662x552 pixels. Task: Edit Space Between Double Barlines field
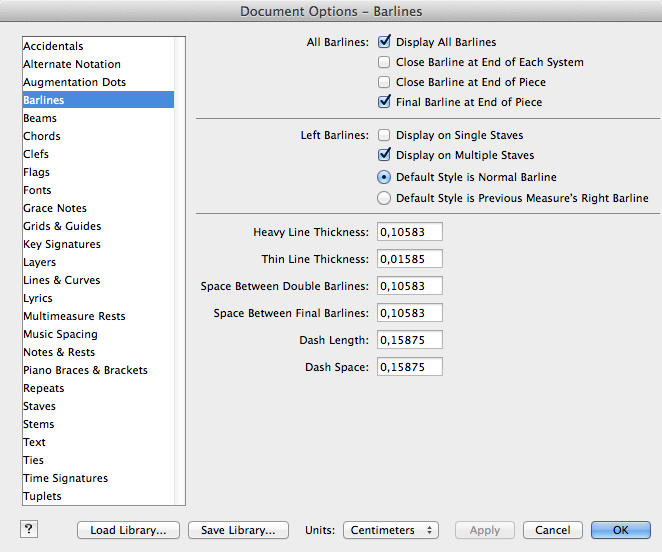tap(409, 286)
